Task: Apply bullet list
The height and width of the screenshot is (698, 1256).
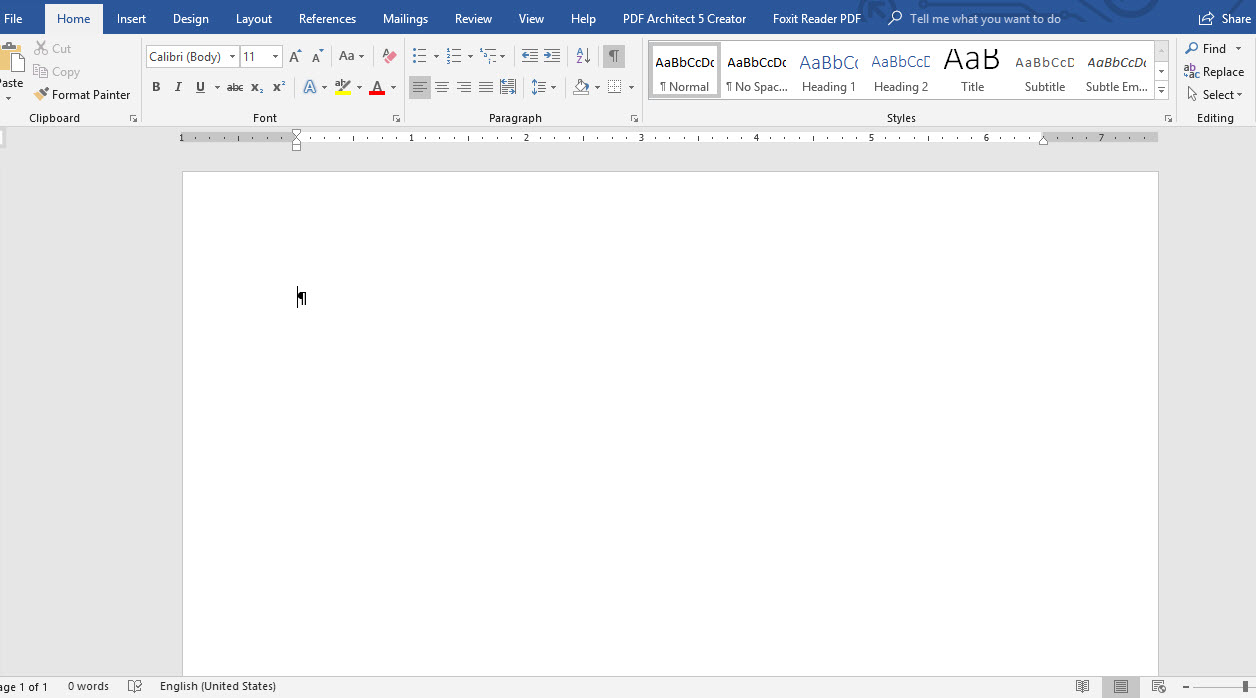Action: (419, 56)
